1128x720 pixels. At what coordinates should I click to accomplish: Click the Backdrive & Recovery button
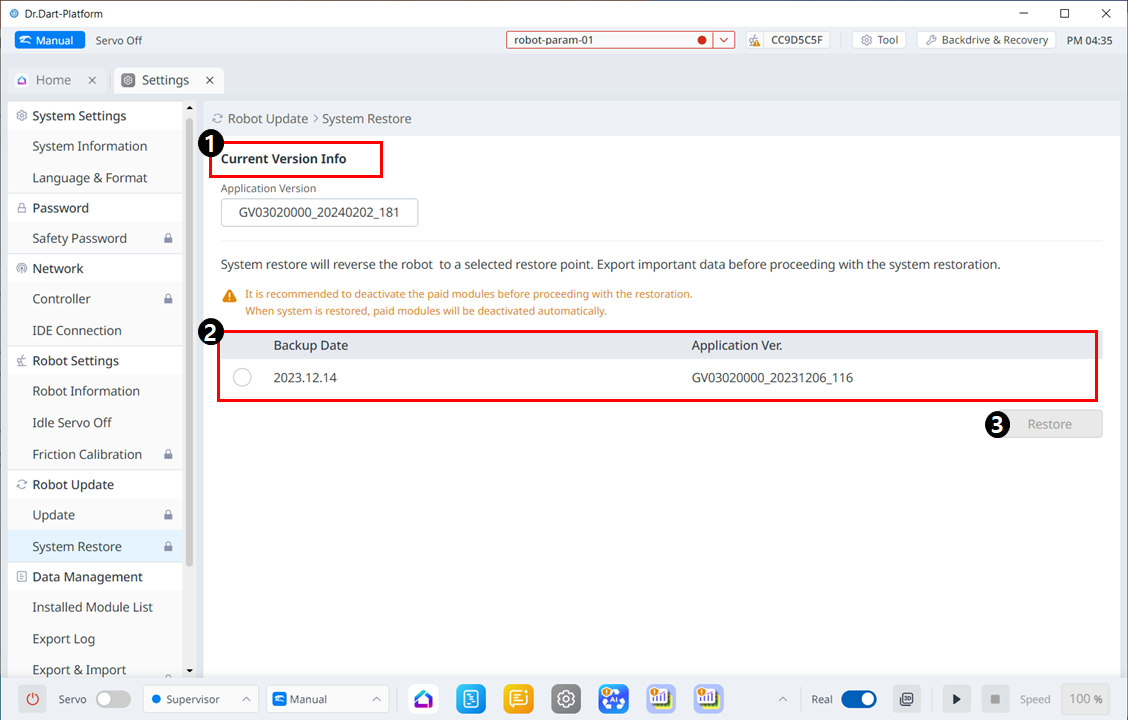(986, 40)
